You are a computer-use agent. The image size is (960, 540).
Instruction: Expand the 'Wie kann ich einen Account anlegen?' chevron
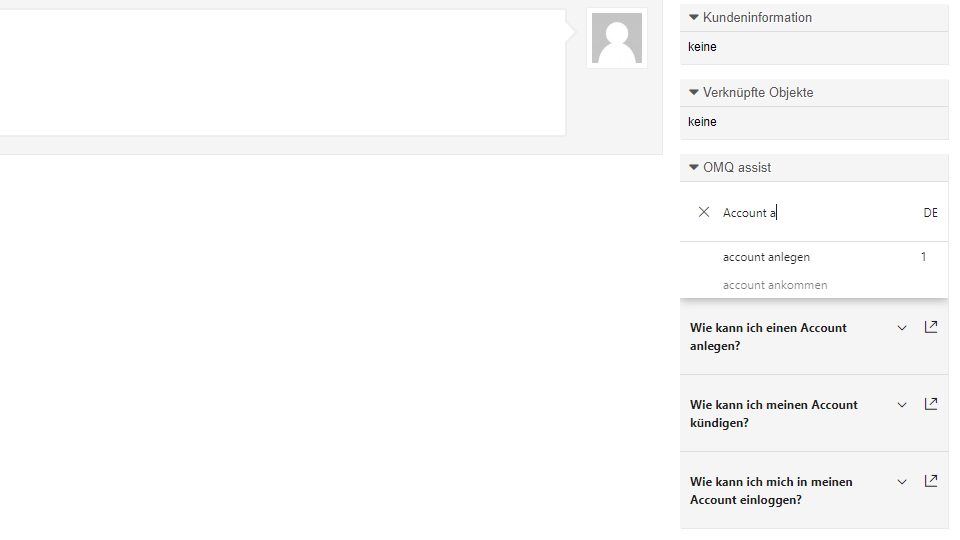(x=902, y=328)
